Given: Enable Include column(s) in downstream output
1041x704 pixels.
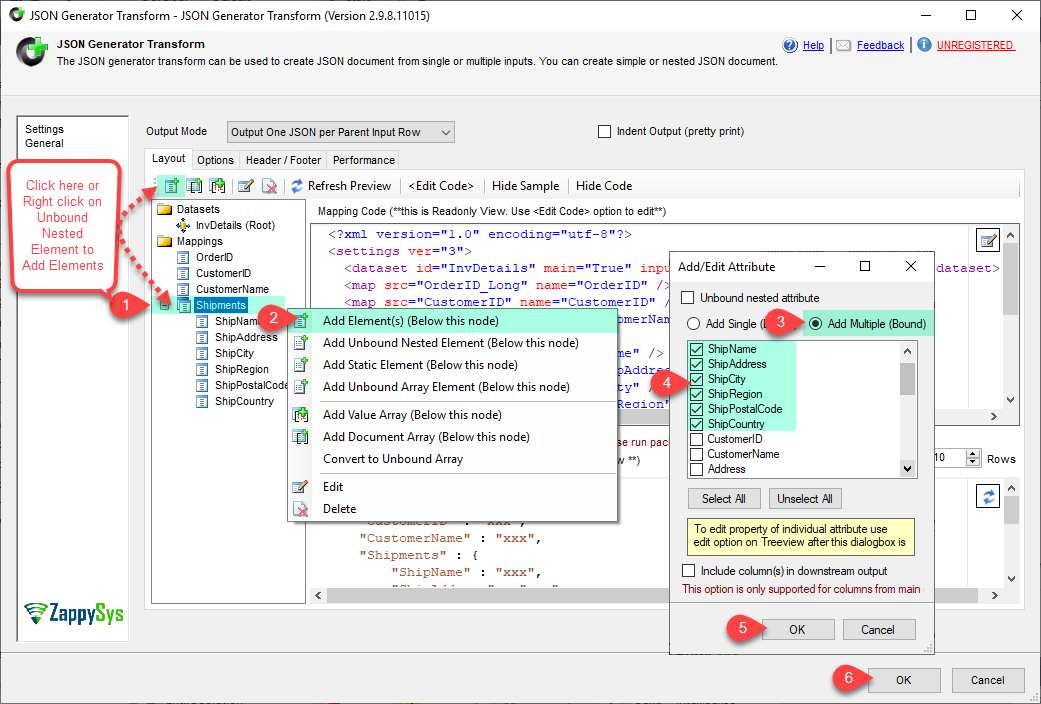Looking at the screenshot, I should 688,571.
